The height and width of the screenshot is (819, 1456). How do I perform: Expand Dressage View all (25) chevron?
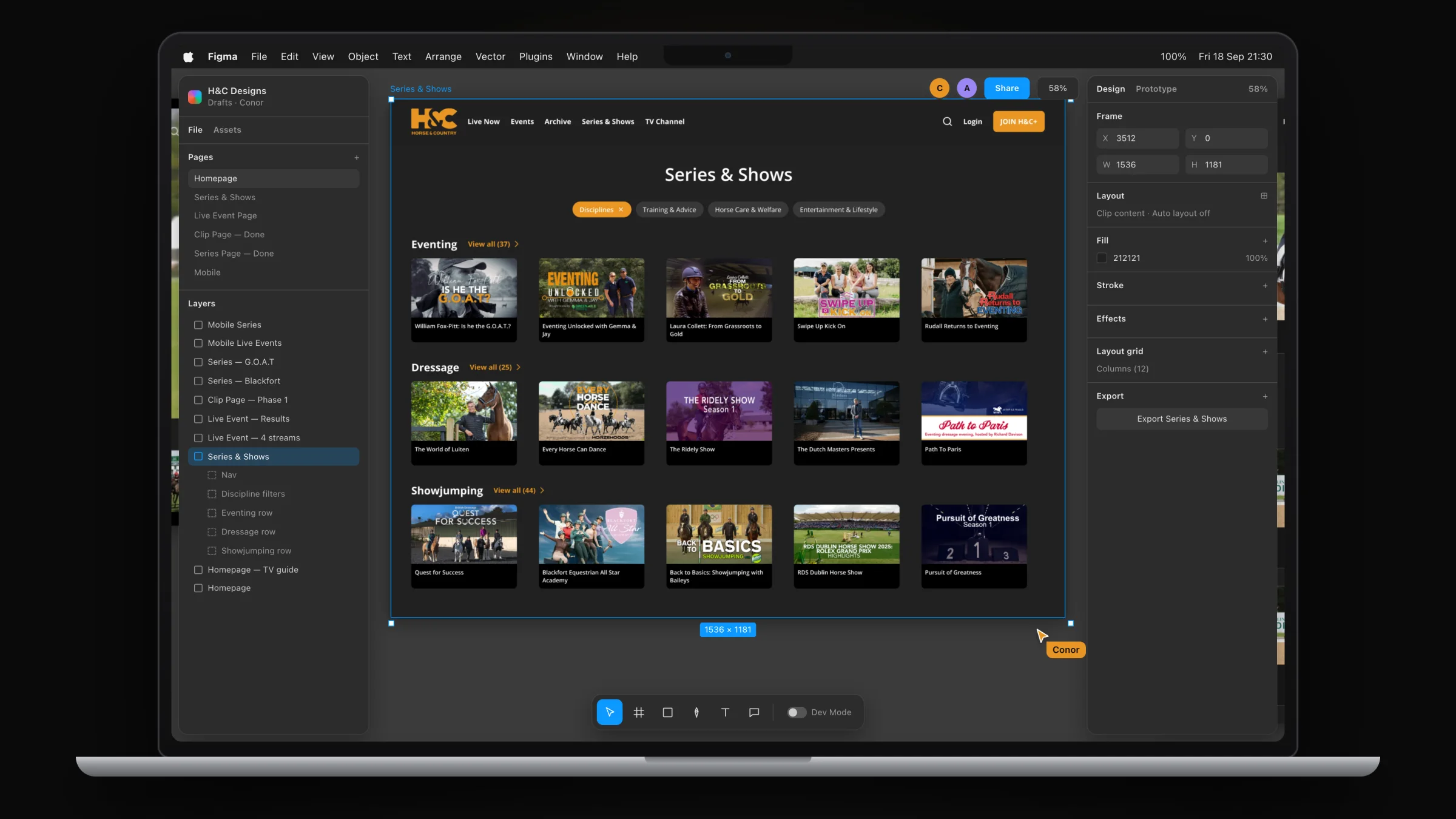coord(519,367)
